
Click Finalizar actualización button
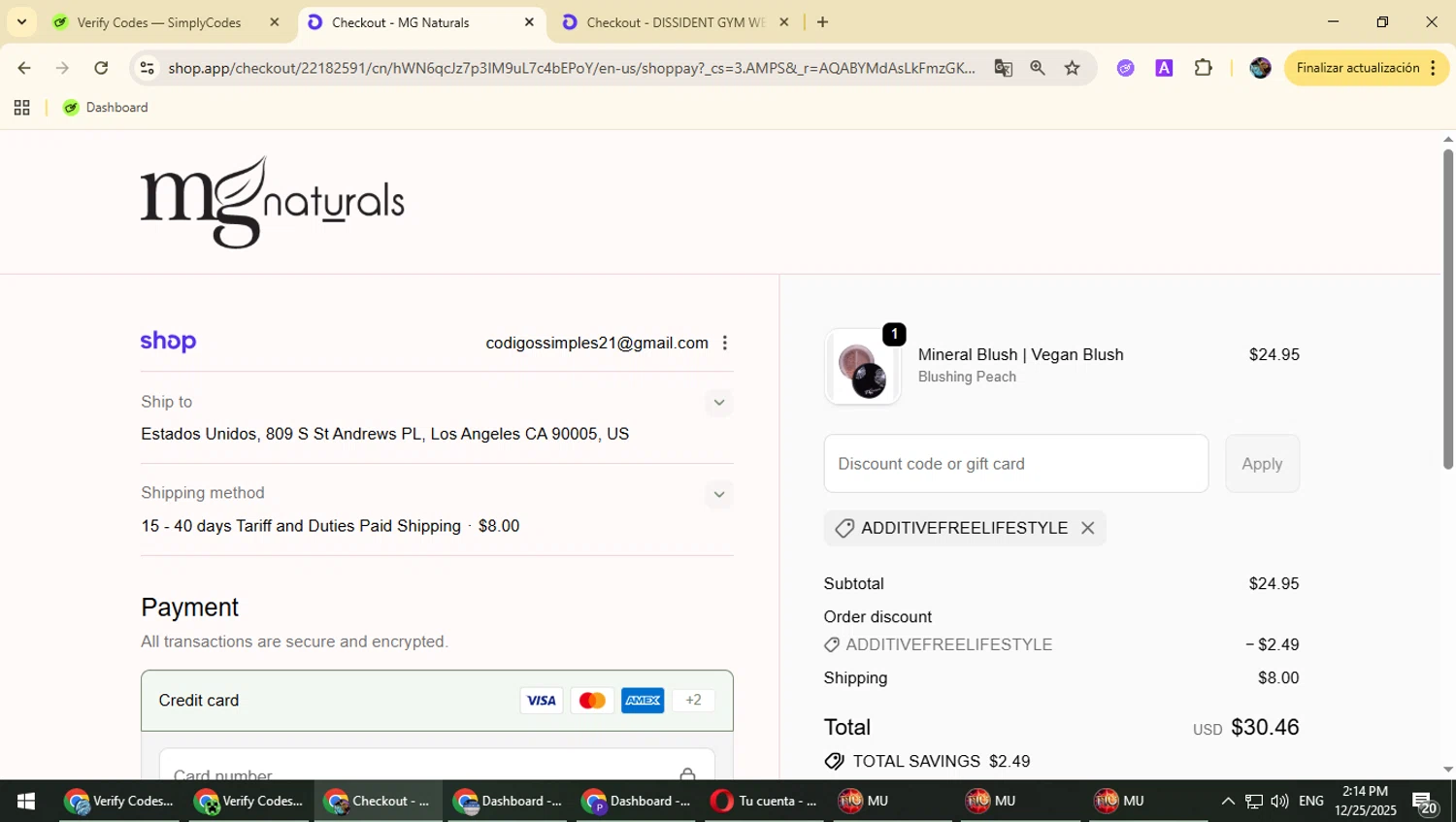coord(1367,68)
